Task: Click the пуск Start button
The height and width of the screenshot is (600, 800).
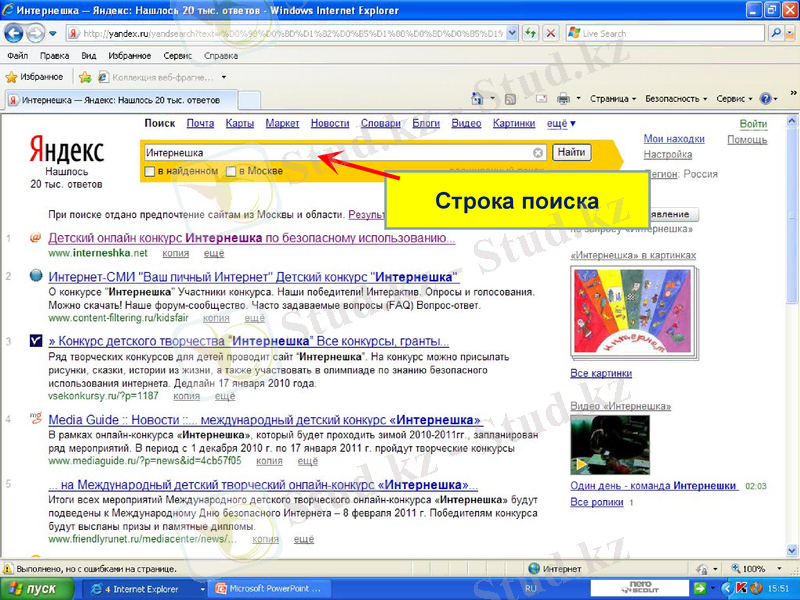Action: pyautogui.click(x=32, y=589)
